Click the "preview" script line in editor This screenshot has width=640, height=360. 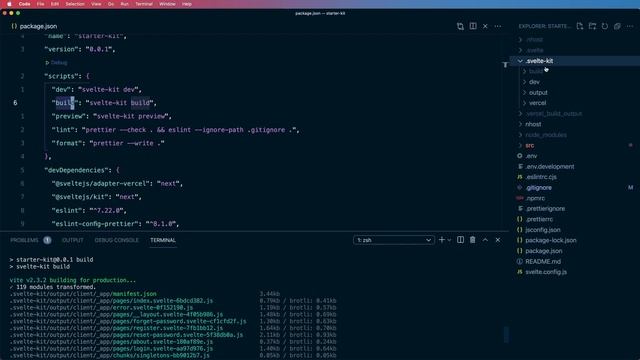tap(111, 116)
